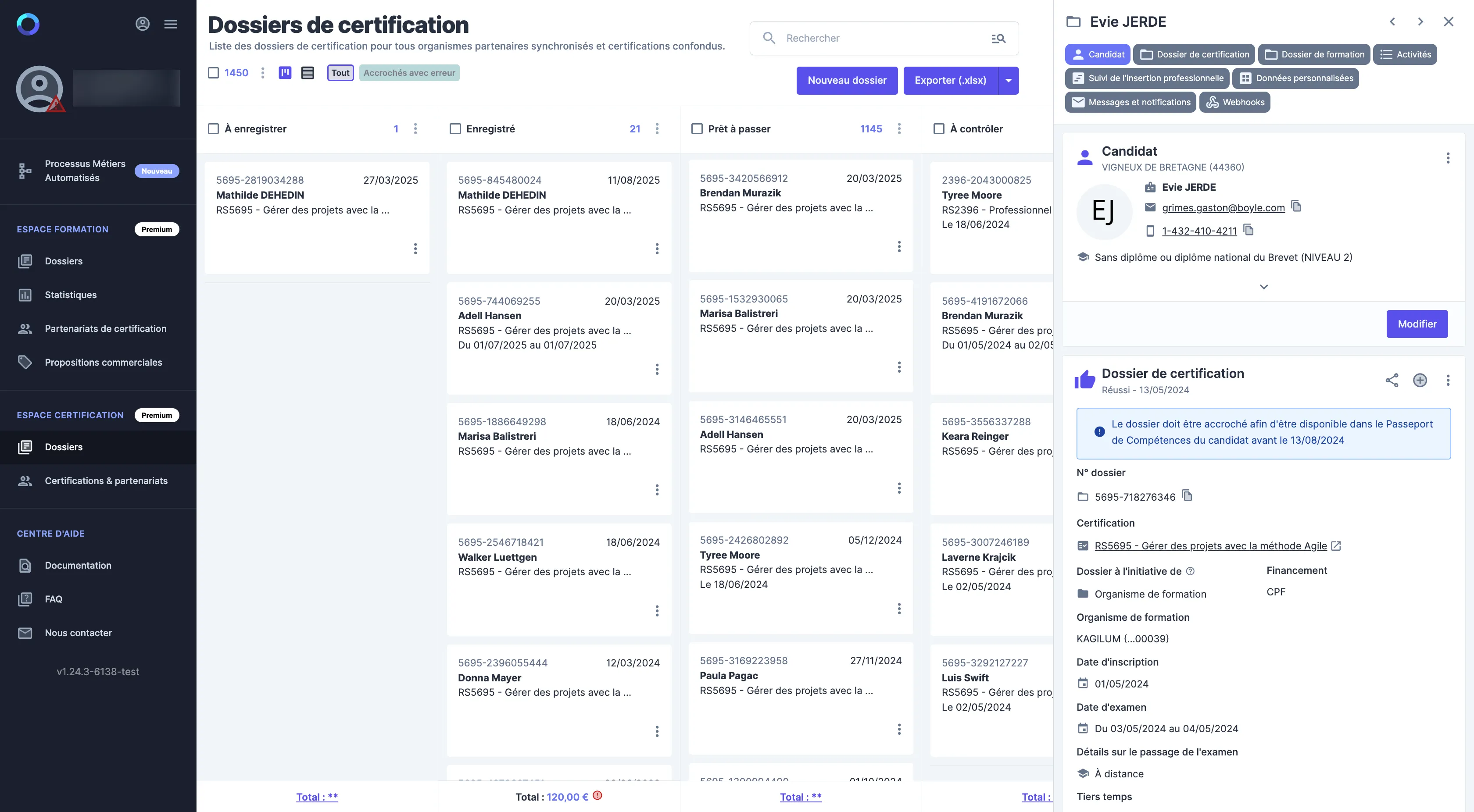This screenshot has height=812, width=1474.
Task: Switch to kanban board view icon
Action: [x=285, y=73]
